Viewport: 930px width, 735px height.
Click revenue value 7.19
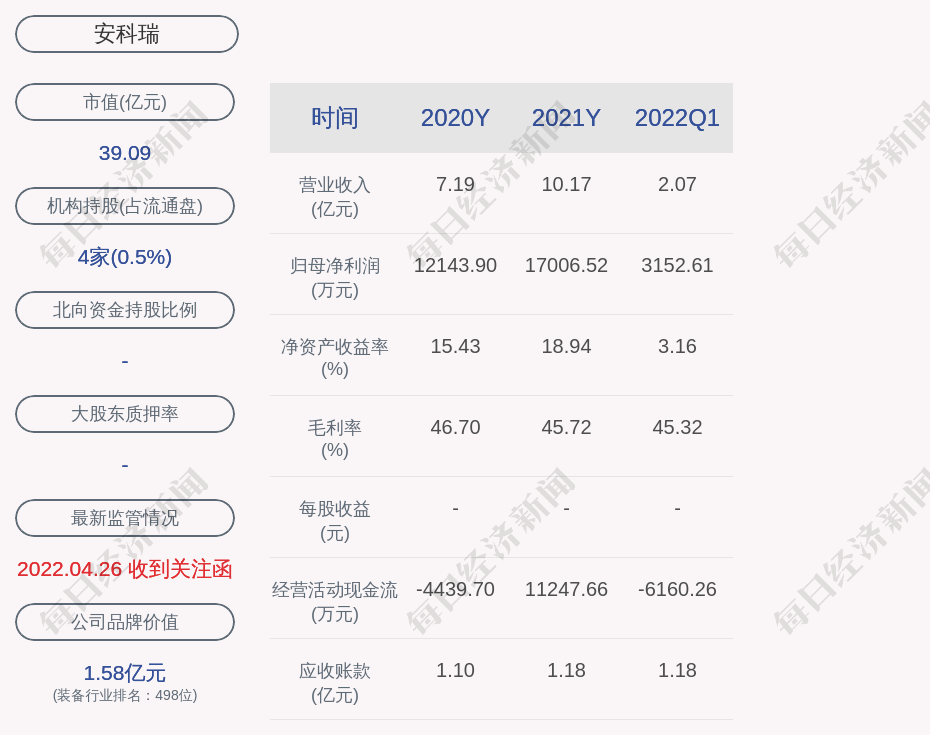coord(455,184)
